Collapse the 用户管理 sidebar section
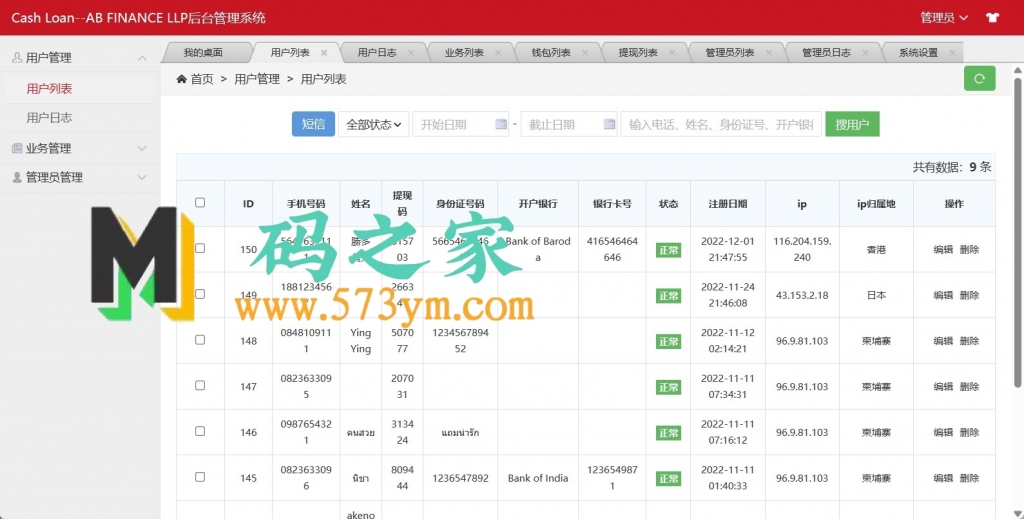Screen dimensions: 1024x519 tap(142, 58)
